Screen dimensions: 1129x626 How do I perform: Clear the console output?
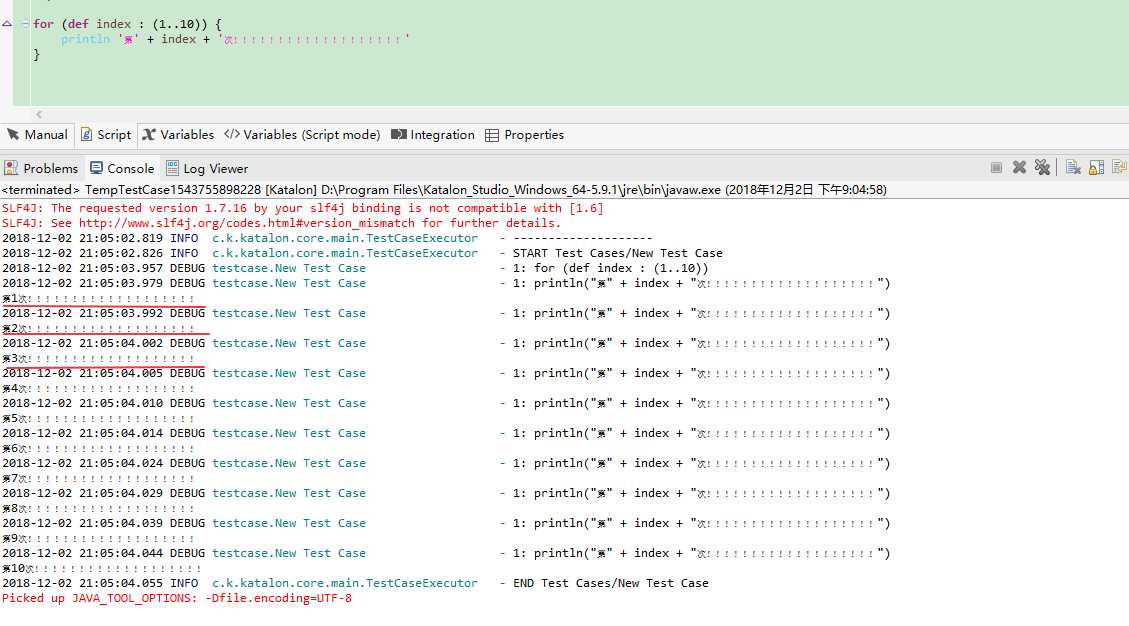point(1074,168)
